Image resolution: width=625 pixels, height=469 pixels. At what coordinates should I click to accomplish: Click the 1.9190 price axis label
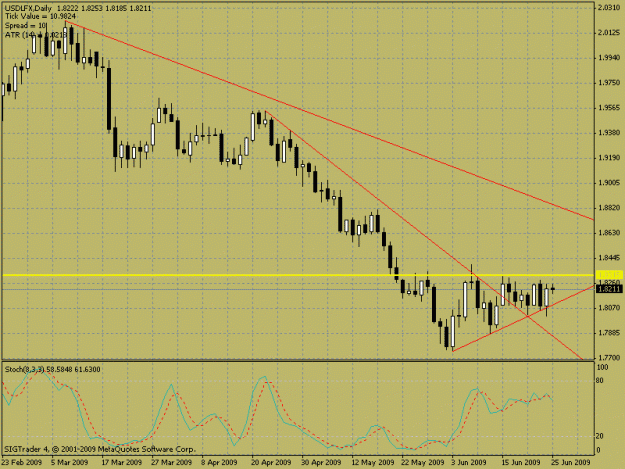[609, 158]
